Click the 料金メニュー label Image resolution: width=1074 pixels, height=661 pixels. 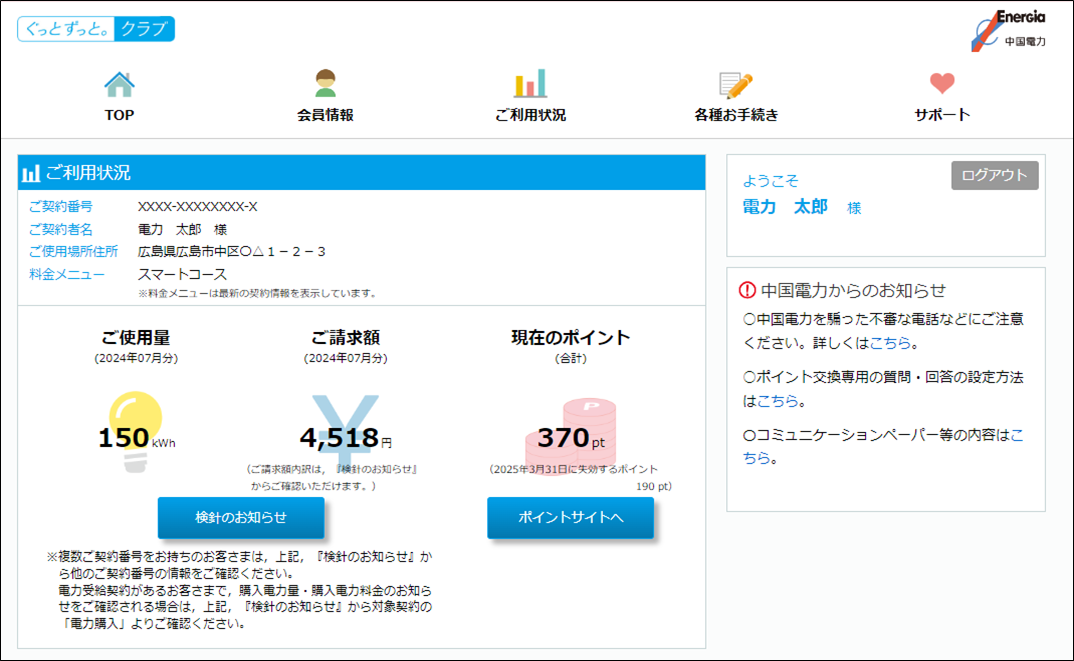[66, 275]
